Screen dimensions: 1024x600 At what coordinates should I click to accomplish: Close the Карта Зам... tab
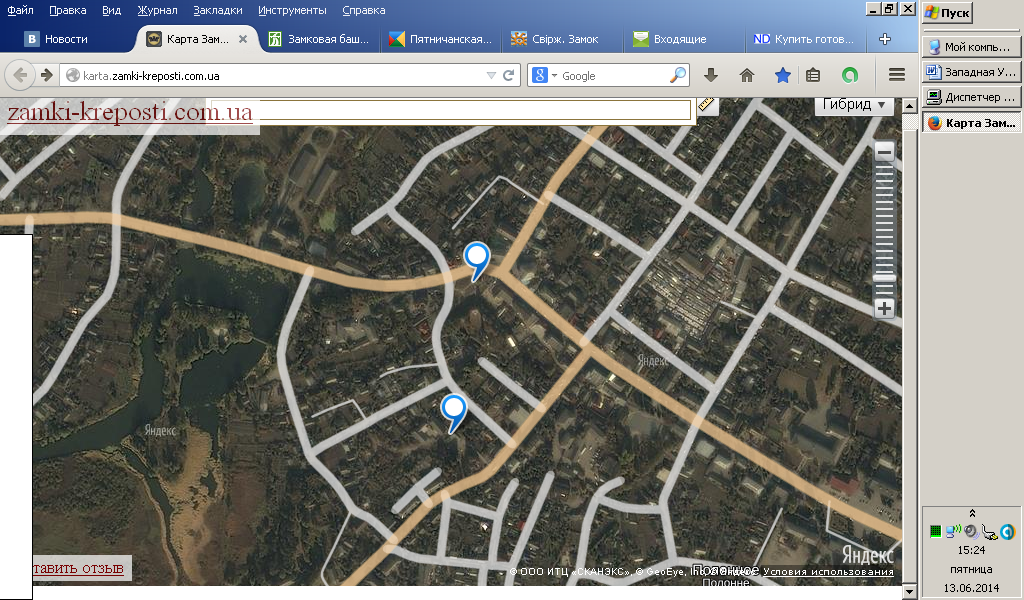click(x=243, y=39)
